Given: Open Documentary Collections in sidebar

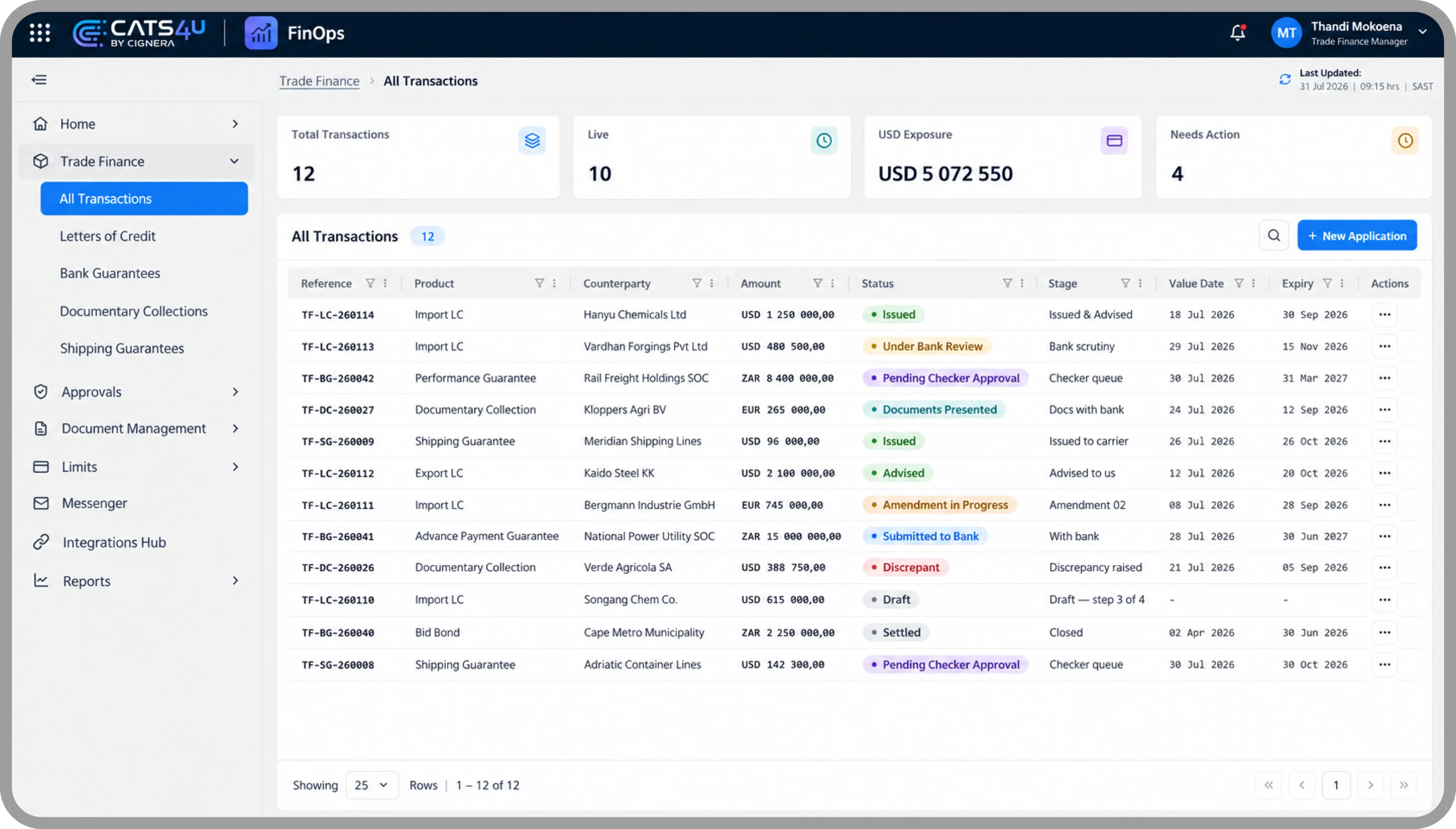Looking at the screenshot, I should [x=134, y=311].
